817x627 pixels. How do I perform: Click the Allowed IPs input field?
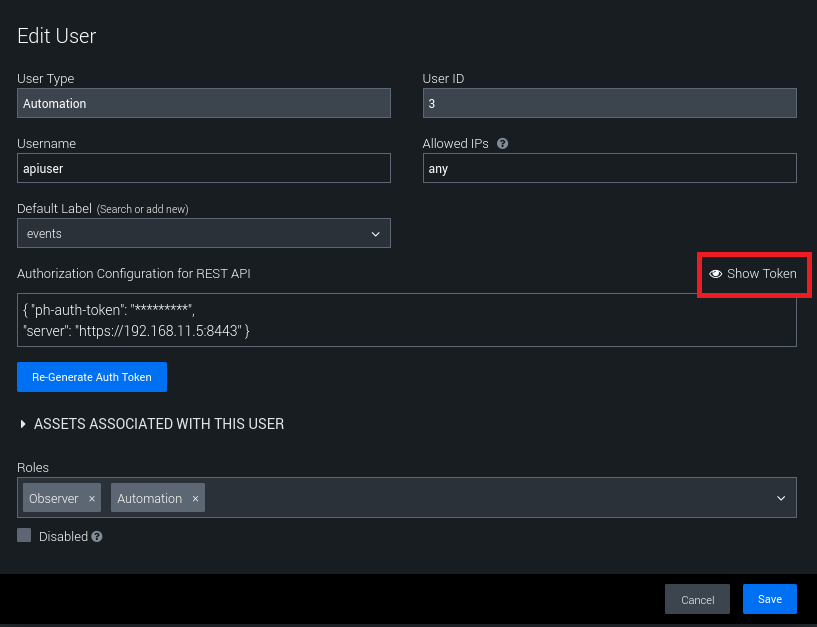coord(609,169)
